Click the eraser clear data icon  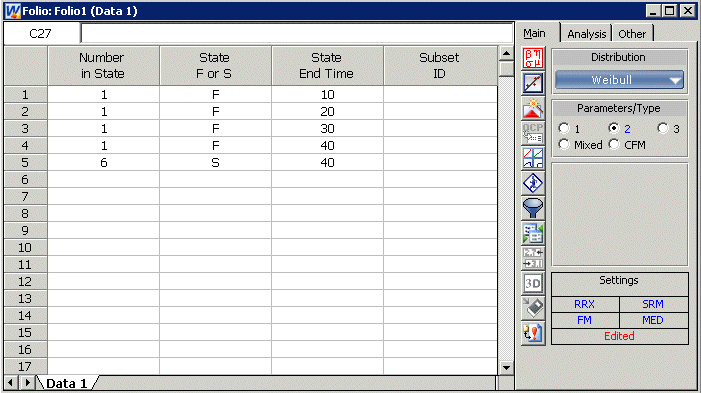click(x=533, y=308)
